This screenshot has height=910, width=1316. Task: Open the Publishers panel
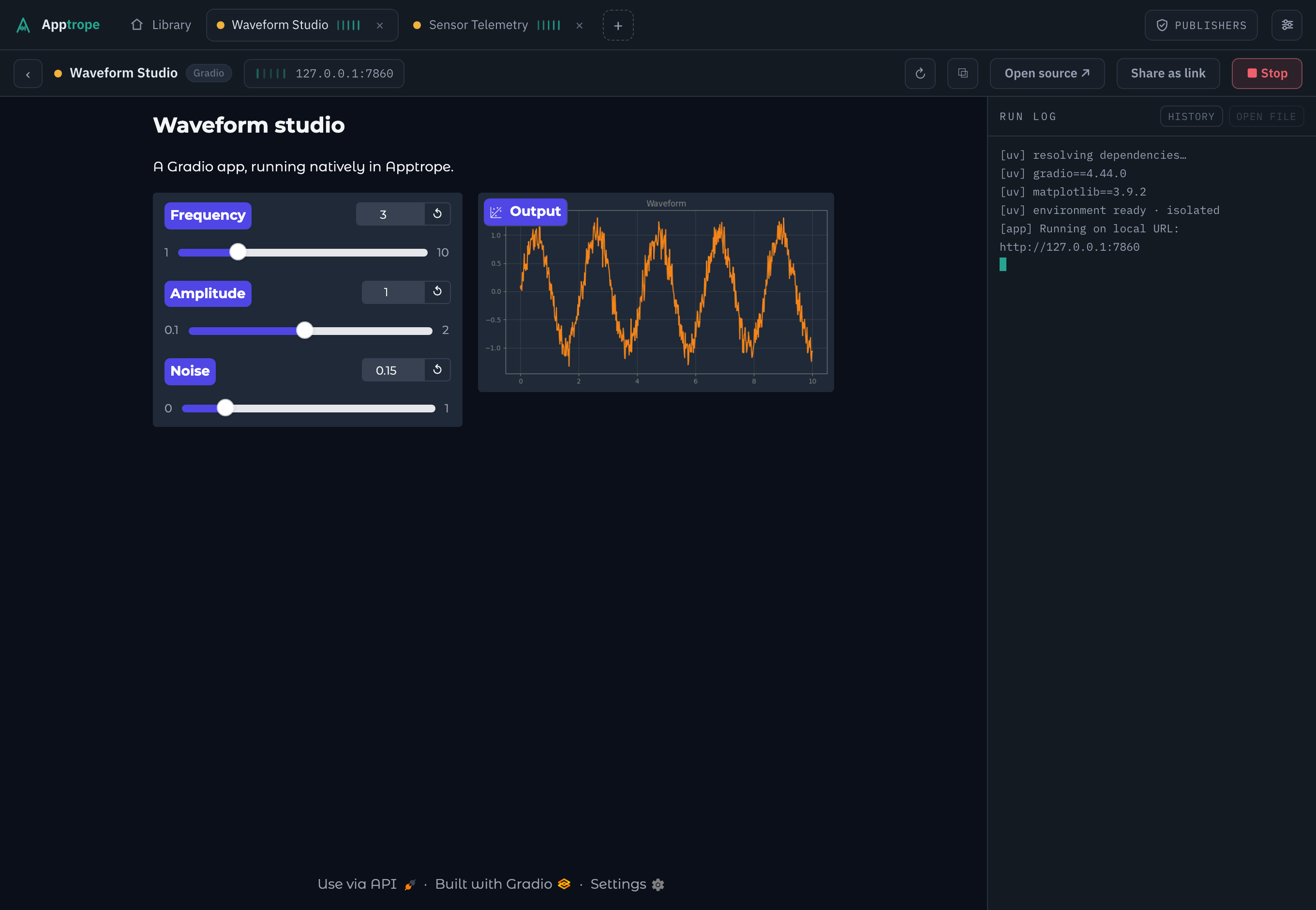pos(1201,26)
